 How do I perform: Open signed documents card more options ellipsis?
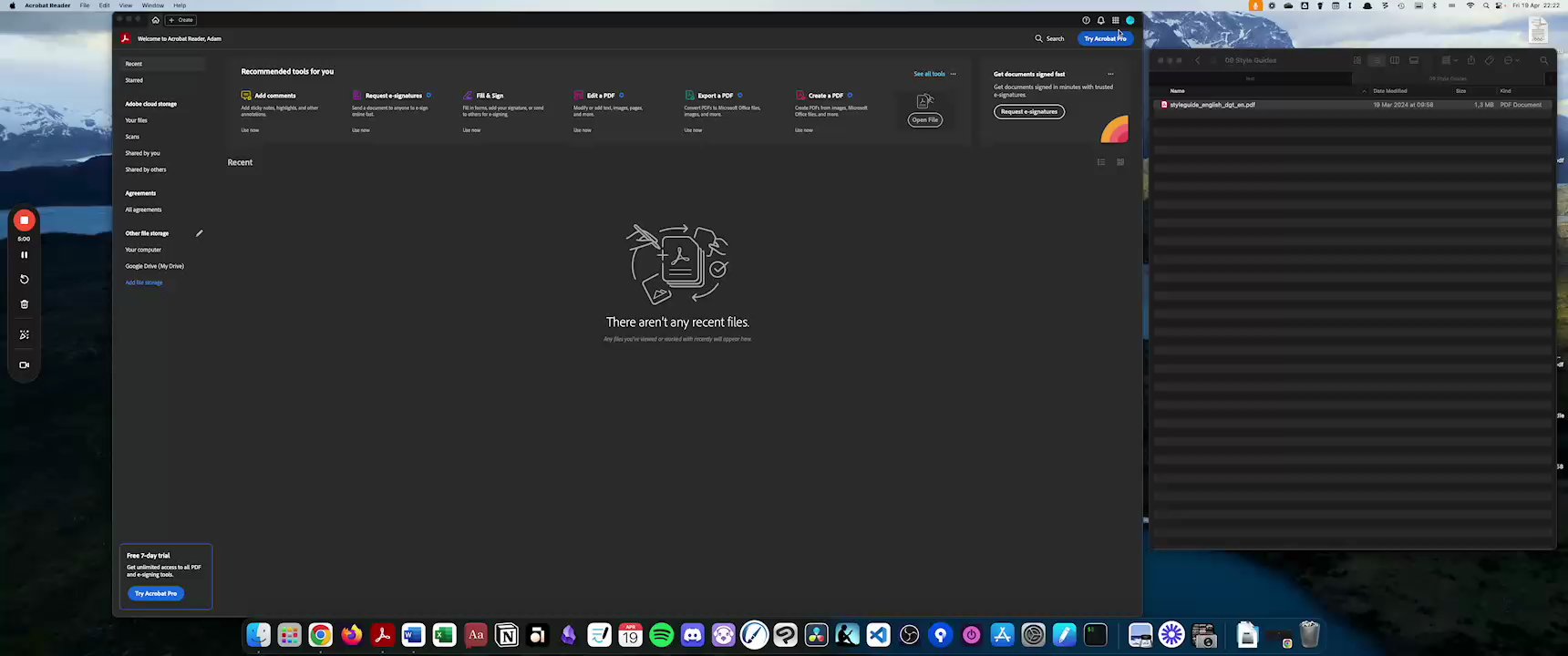tap(1110, 74)
